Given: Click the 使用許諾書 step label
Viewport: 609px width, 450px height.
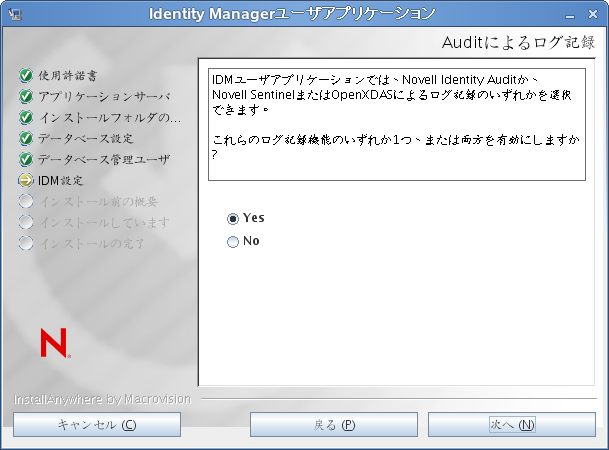Looking at the screenshot, I should click(68, 75).
